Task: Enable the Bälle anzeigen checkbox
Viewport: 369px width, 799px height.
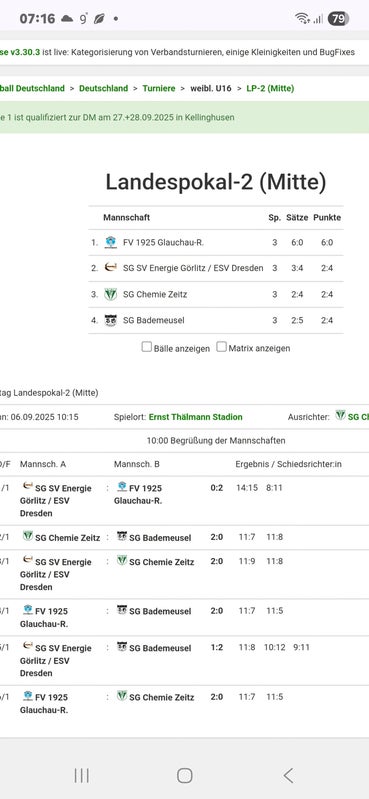Action: coord(147,347)
